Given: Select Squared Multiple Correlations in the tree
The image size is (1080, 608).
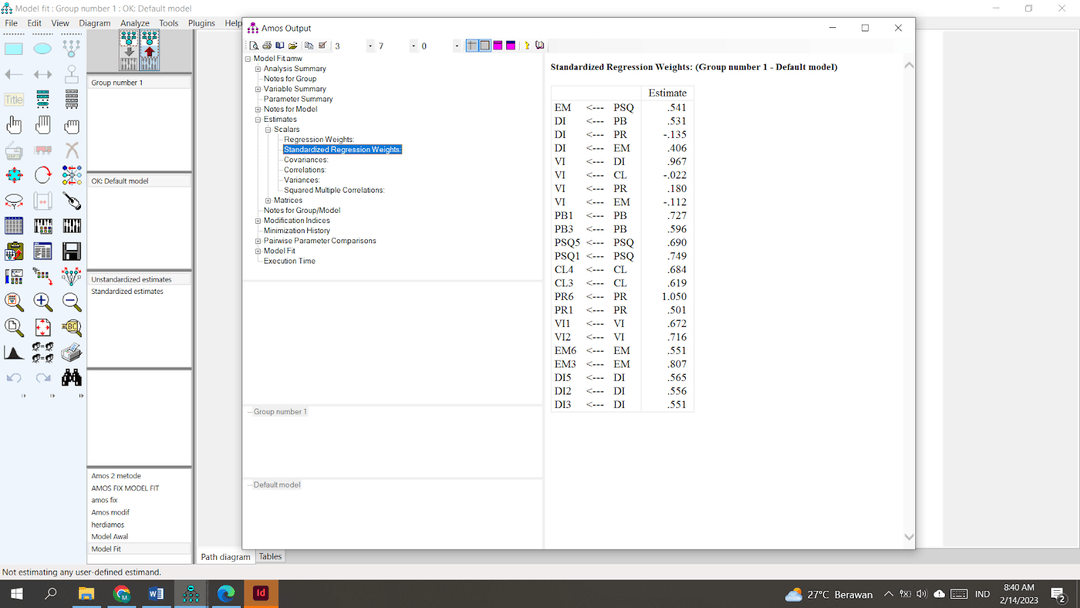Looking at the screenshot, I should point(334,190).
